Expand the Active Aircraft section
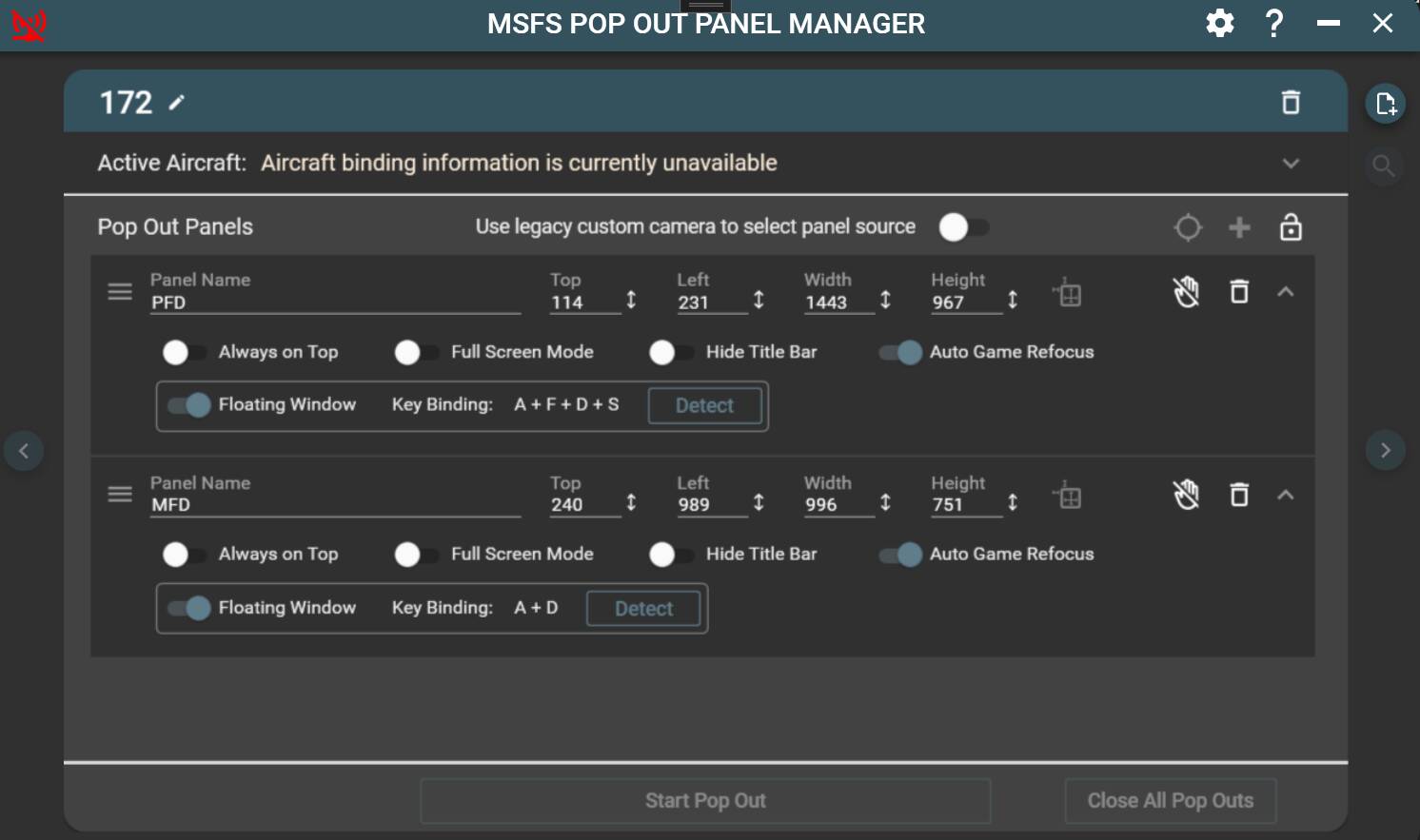 click(1291, 163)
